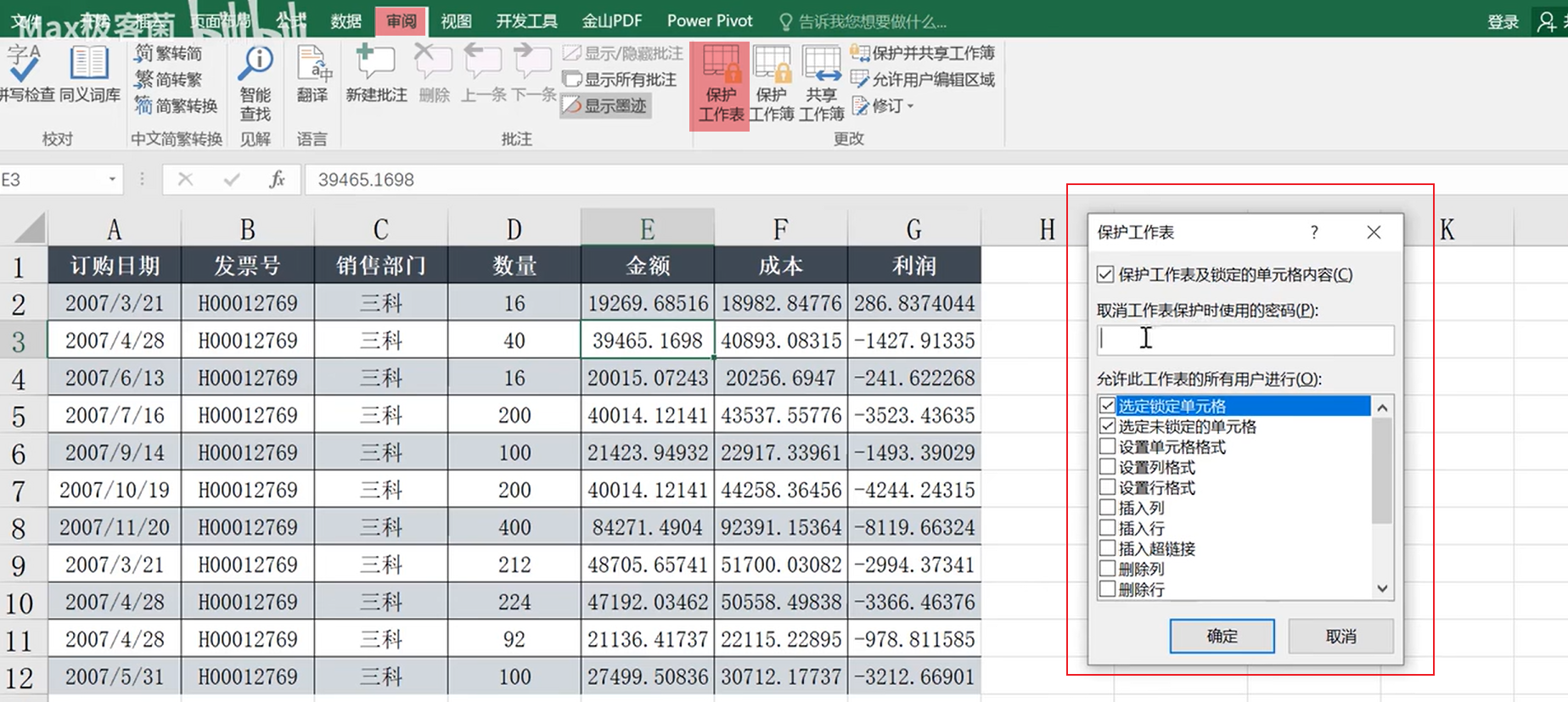Toggle 选定未锁定的单元格 checkbox
Viewport: 1568px width, 702px height.
[x=1107, y=426]
